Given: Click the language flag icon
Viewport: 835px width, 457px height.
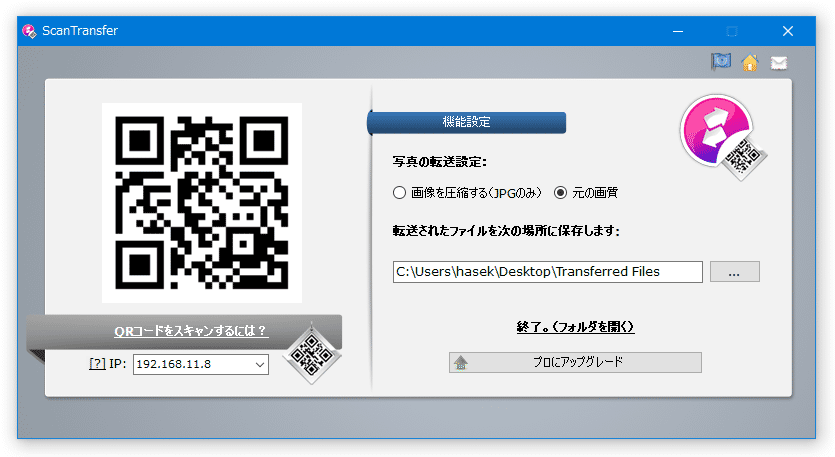Looking at the screenshot, I should 721,62.
